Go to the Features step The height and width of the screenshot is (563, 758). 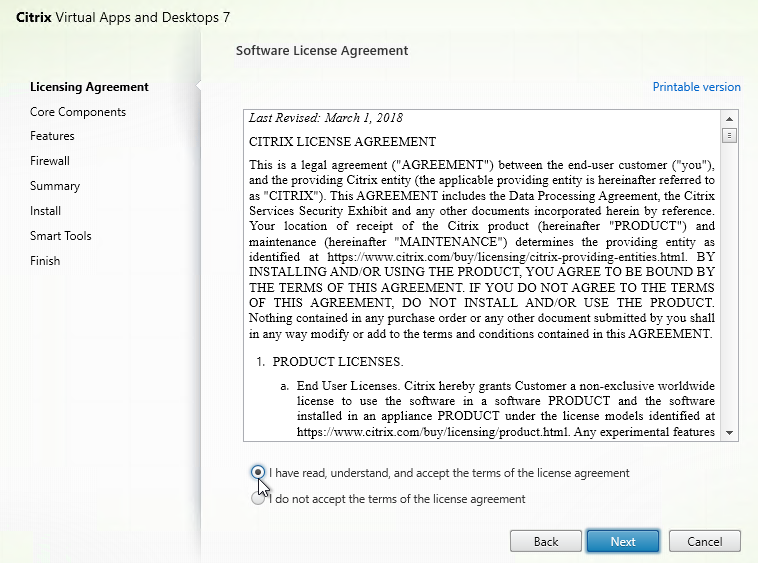[x=52, y=136]
